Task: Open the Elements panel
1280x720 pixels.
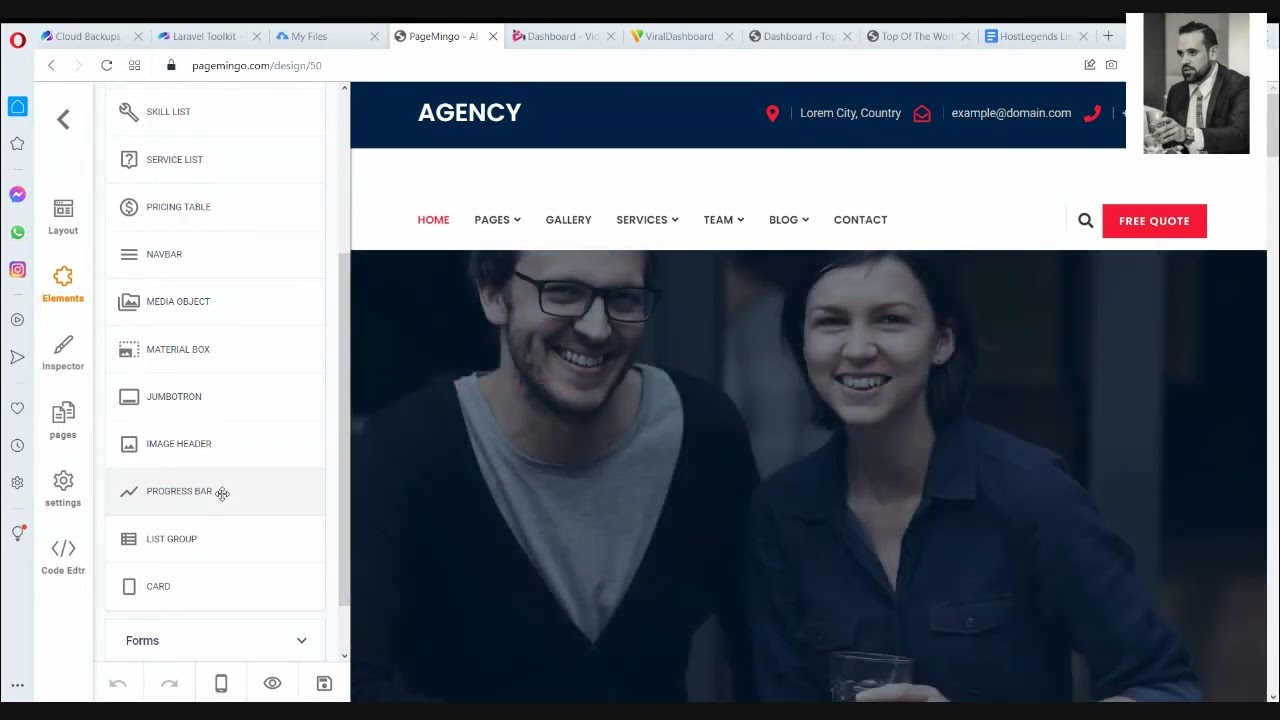Action: coord(63,285)
